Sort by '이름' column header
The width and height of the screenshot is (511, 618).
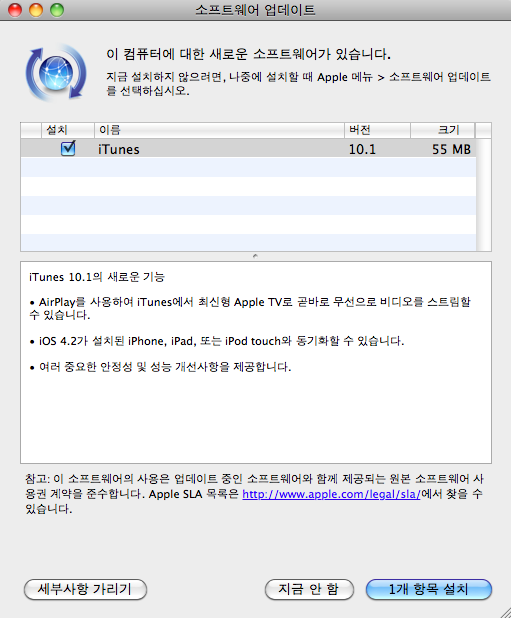coord(219,130)
